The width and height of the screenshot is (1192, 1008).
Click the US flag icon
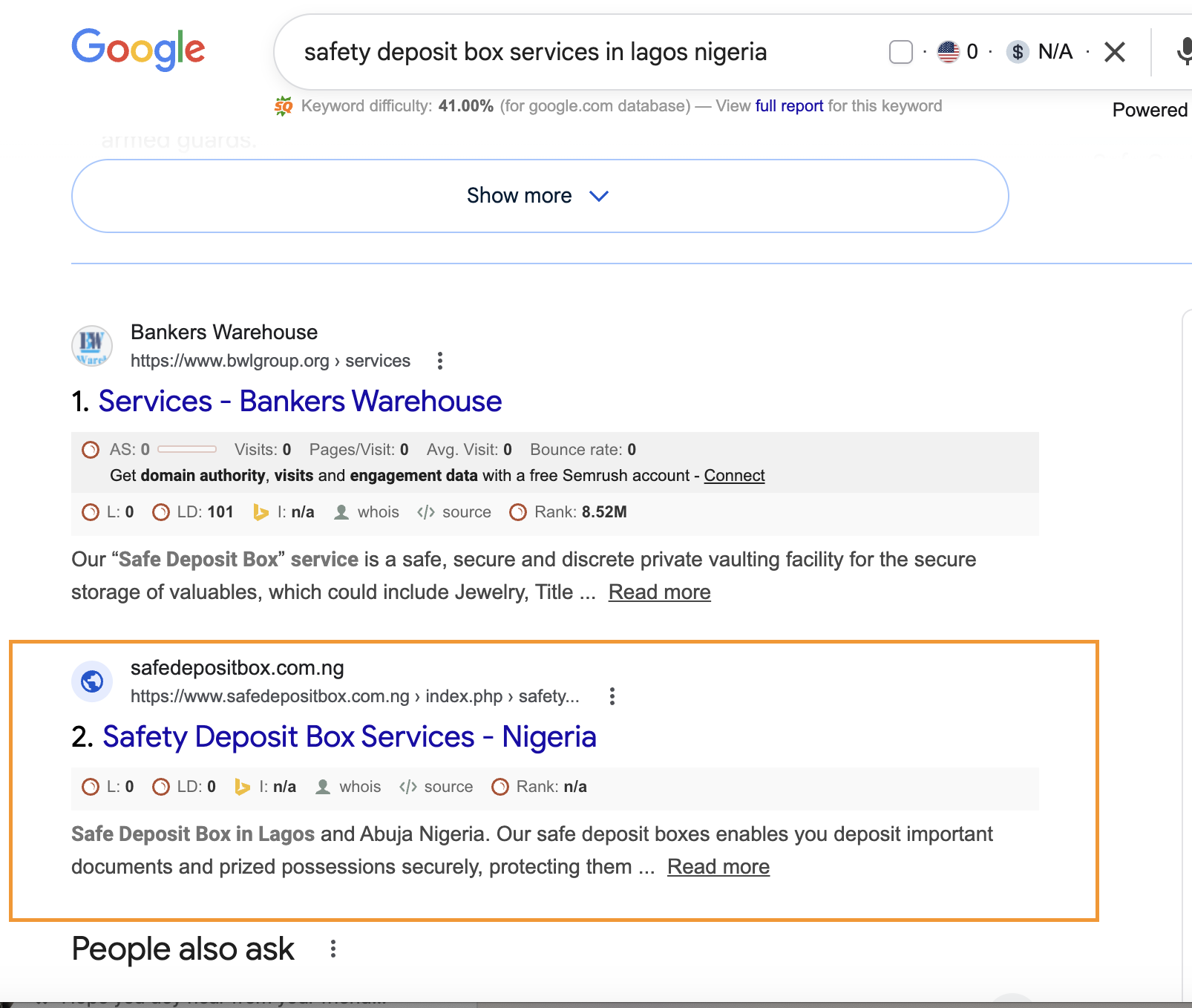[948, 52]
